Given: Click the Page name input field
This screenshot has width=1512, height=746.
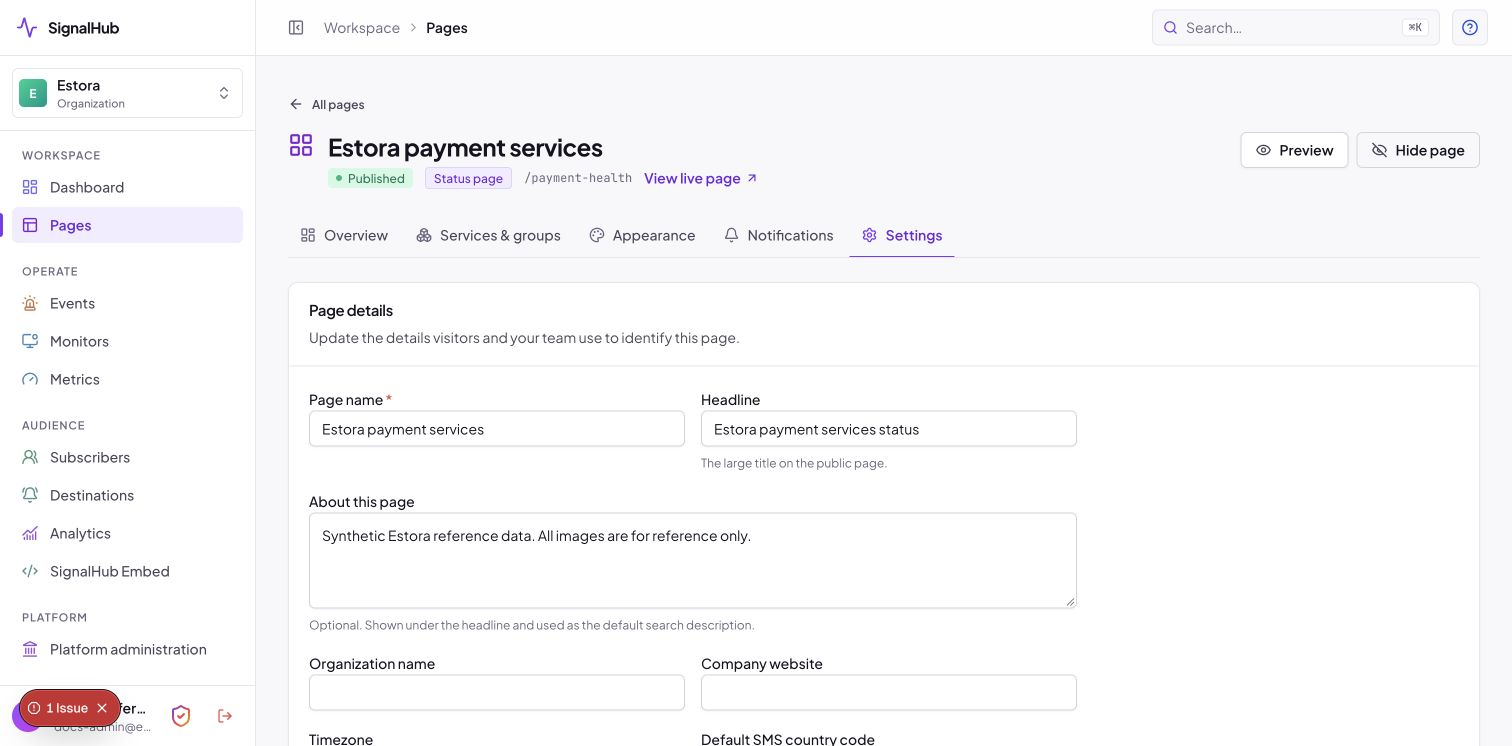Looking at the screenshot, I should click(x=497, y=429).
